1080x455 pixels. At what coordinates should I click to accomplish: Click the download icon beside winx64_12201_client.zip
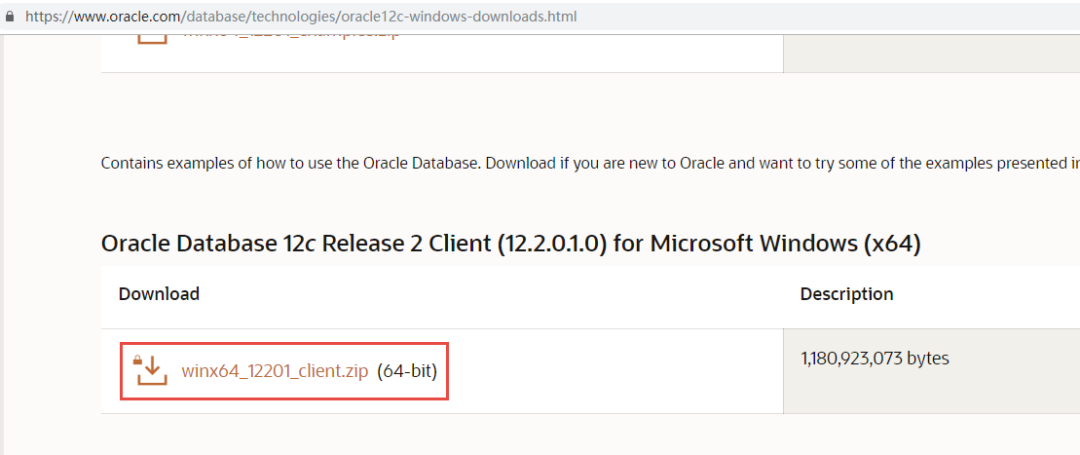[x=150, y=370]
